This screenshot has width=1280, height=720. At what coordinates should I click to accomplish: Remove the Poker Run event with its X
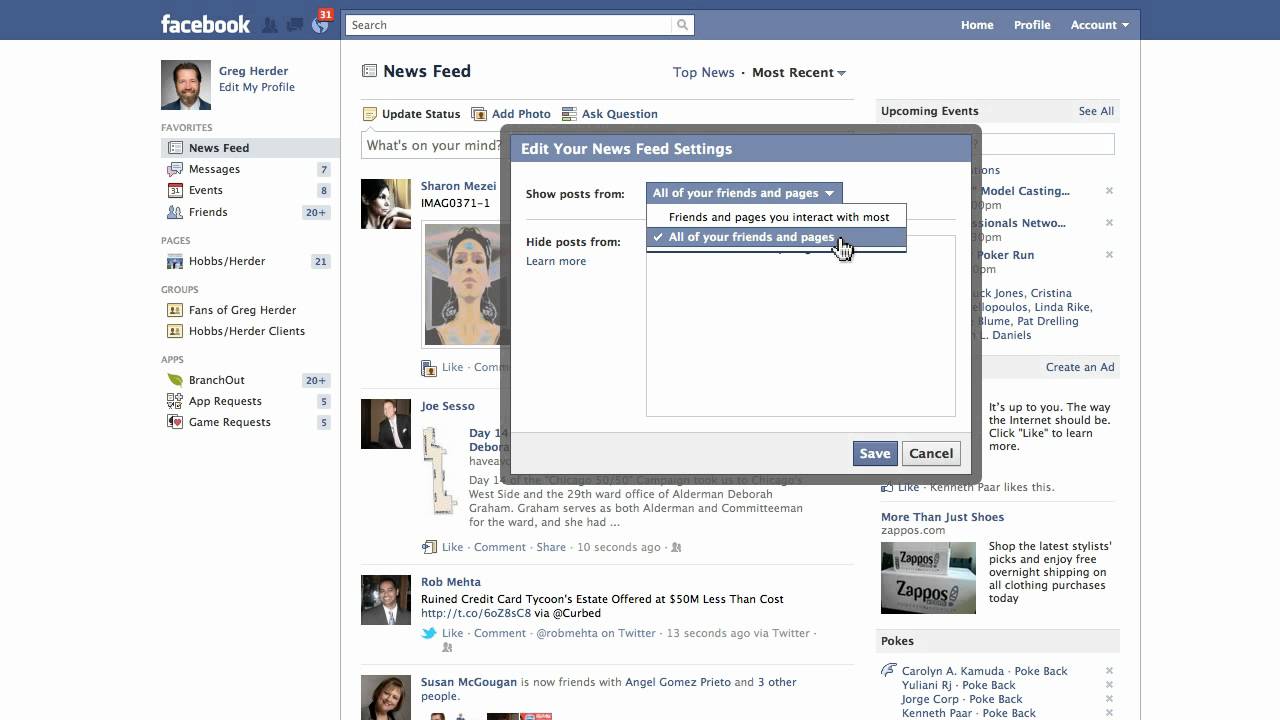coord(1109,255)
